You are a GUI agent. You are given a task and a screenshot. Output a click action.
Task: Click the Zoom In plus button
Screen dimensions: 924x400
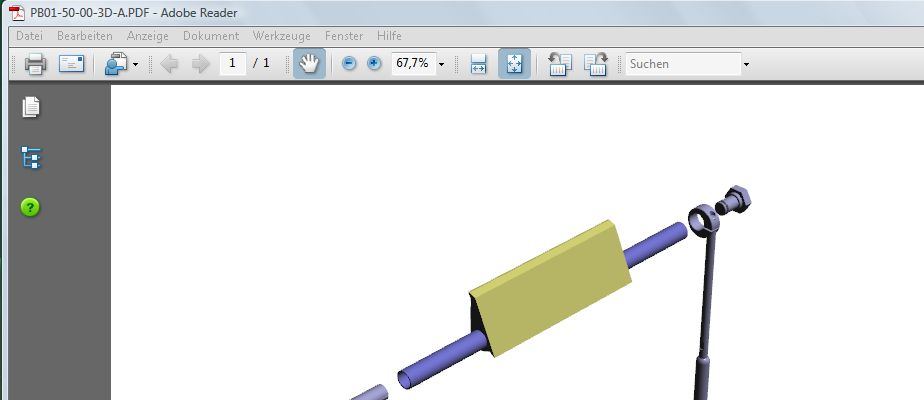click(374, 63)
